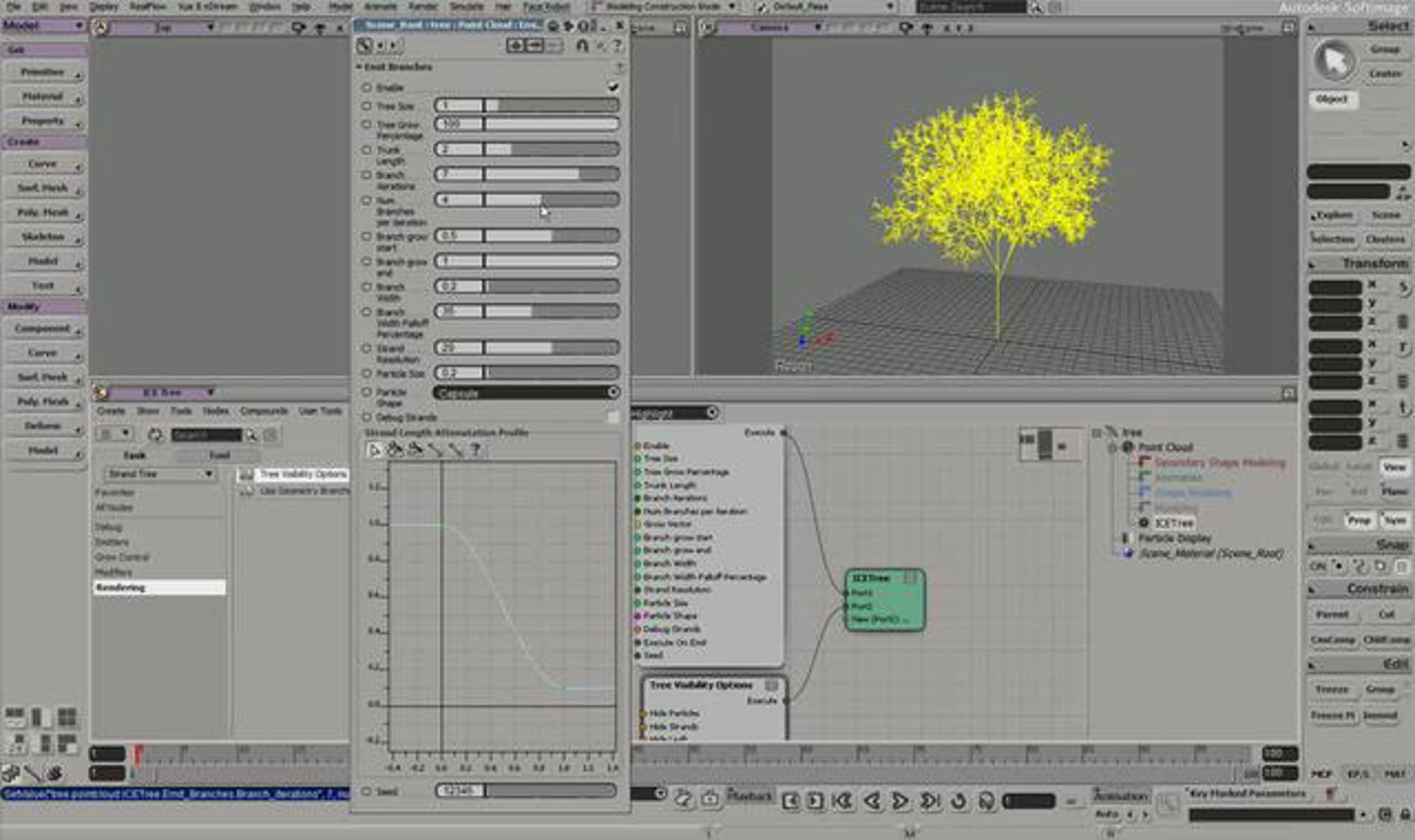The image size is (1415, 840).
Task: Open the Particle Shape Capsule dropdown
Action: 526,393
